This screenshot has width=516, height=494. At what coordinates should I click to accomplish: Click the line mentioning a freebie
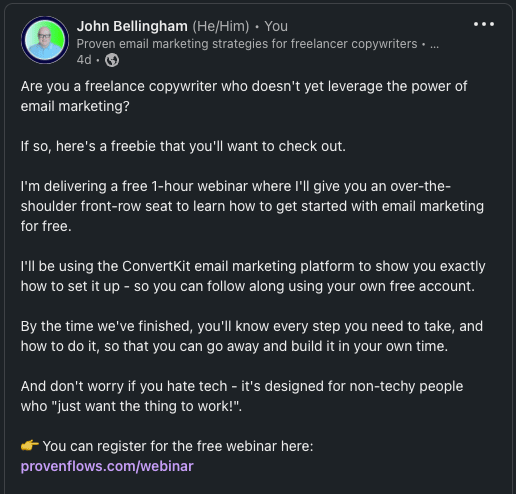point(183,146)
